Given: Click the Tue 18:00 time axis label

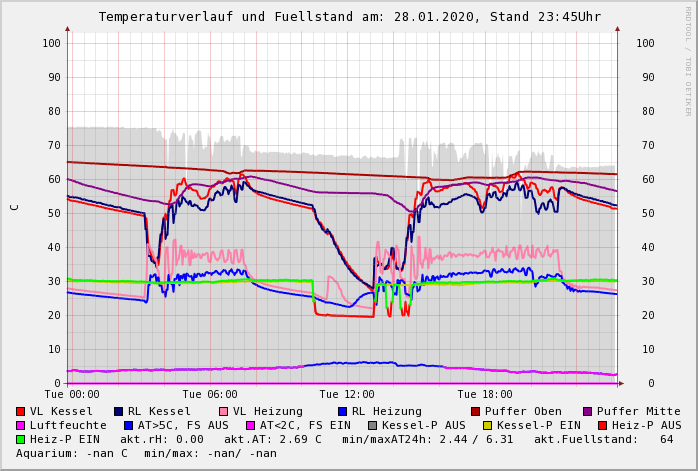Looking at the screenshot, I should pos(485,394).
